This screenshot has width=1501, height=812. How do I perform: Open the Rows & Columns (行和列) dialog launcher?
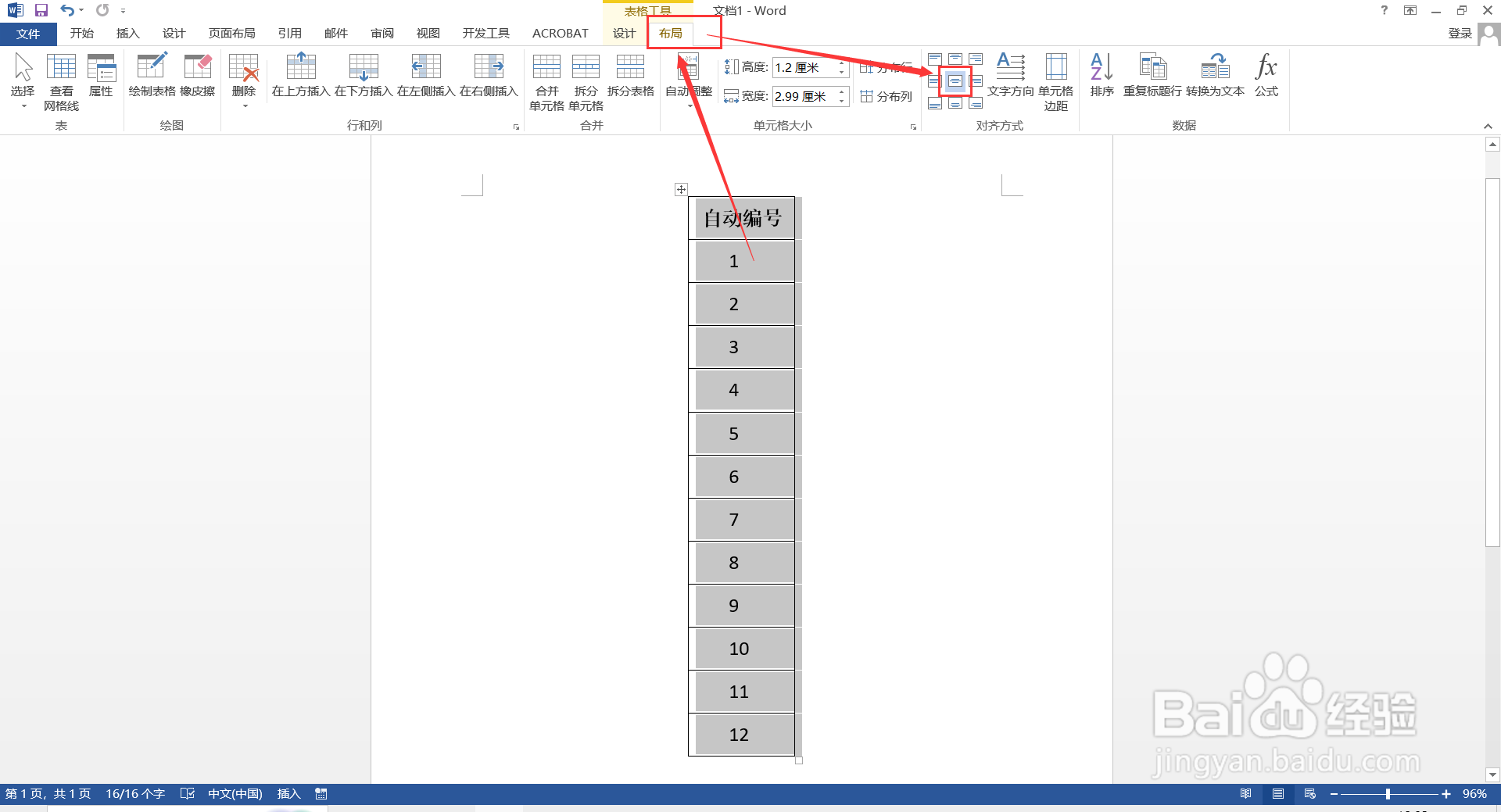click(x=516, y=127)
